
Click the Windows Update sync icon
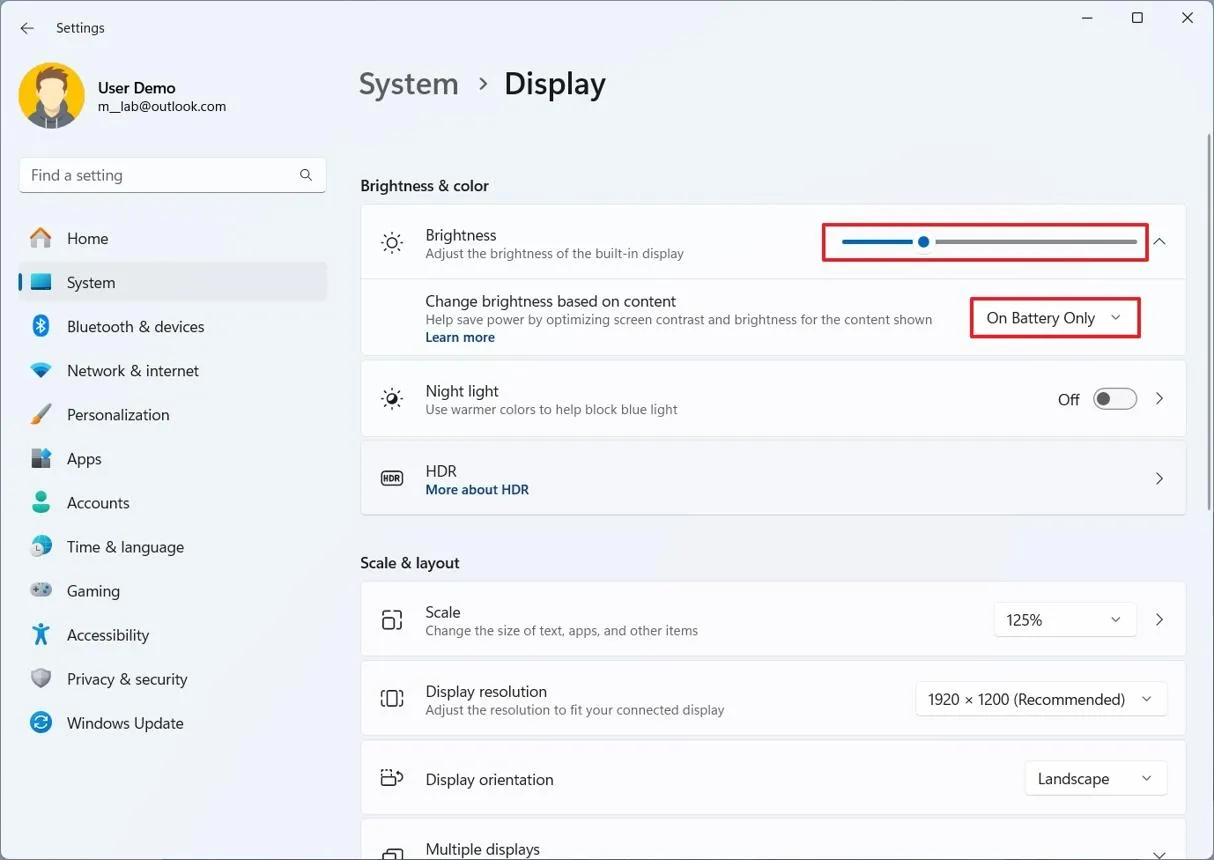(x=41, y=722)
